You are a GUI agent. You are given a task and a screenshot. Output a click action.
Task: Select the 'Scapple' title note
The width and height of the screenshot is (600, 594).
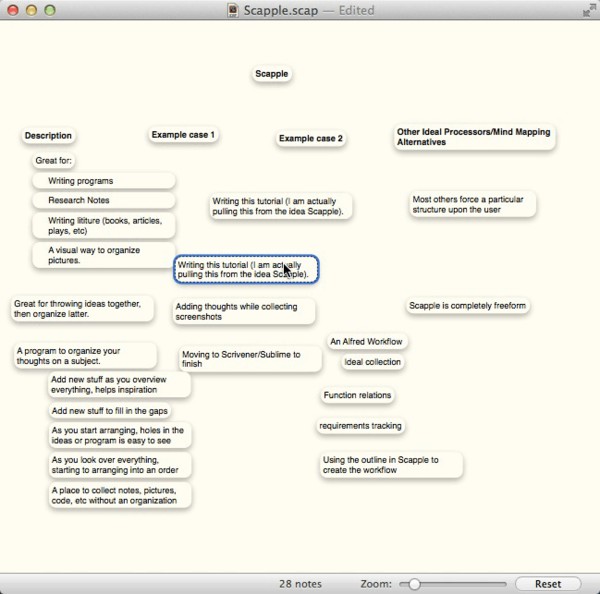[x=272, y=73]
